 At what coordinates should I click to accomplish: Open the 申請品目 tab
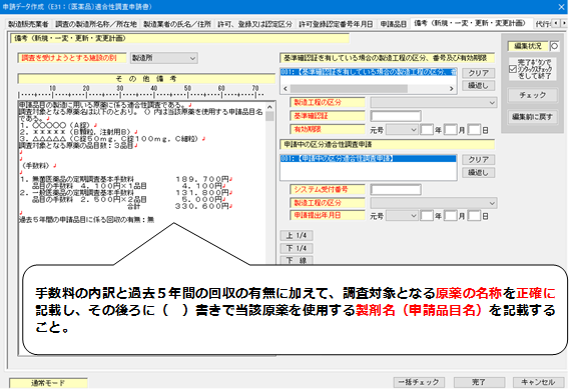point(393,24)
